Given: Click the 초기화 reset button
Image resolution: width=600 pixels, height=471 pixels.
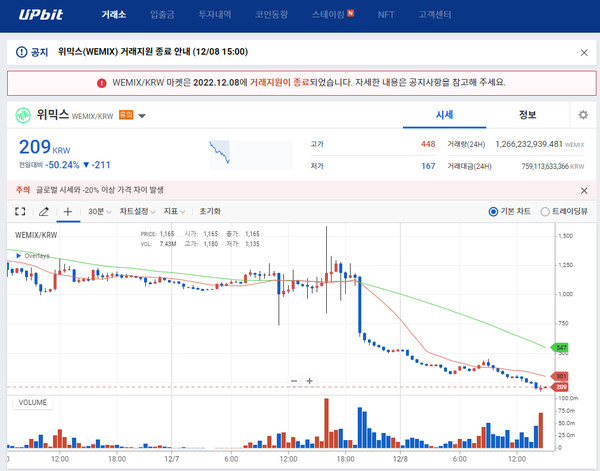Looking at the screenshot, I should tap(210, 211).
